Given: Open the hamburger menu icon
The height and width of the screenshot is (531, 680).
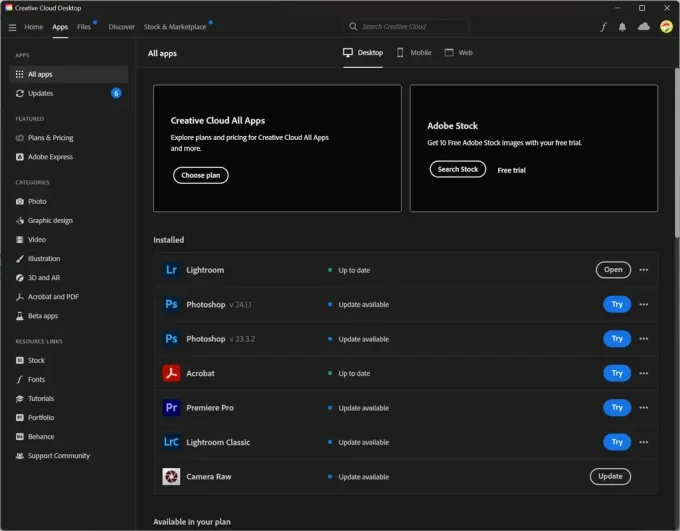Looking at the screenshot, I should click(x=12, y=27).
